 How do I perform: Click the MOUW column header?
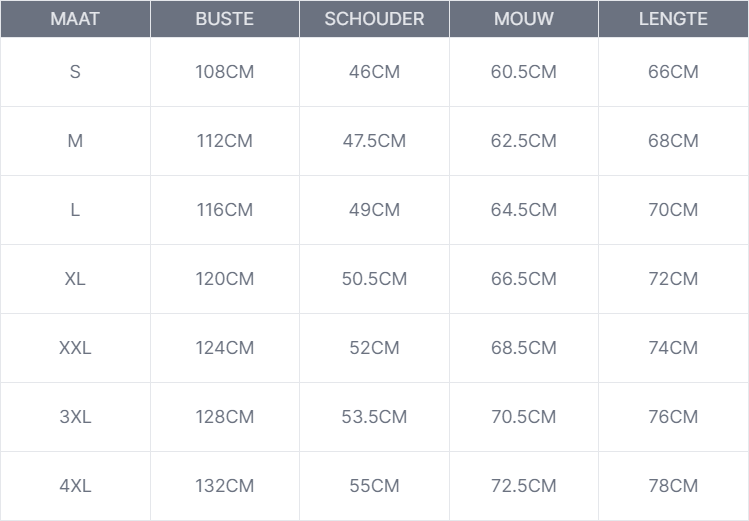(523, 19)
